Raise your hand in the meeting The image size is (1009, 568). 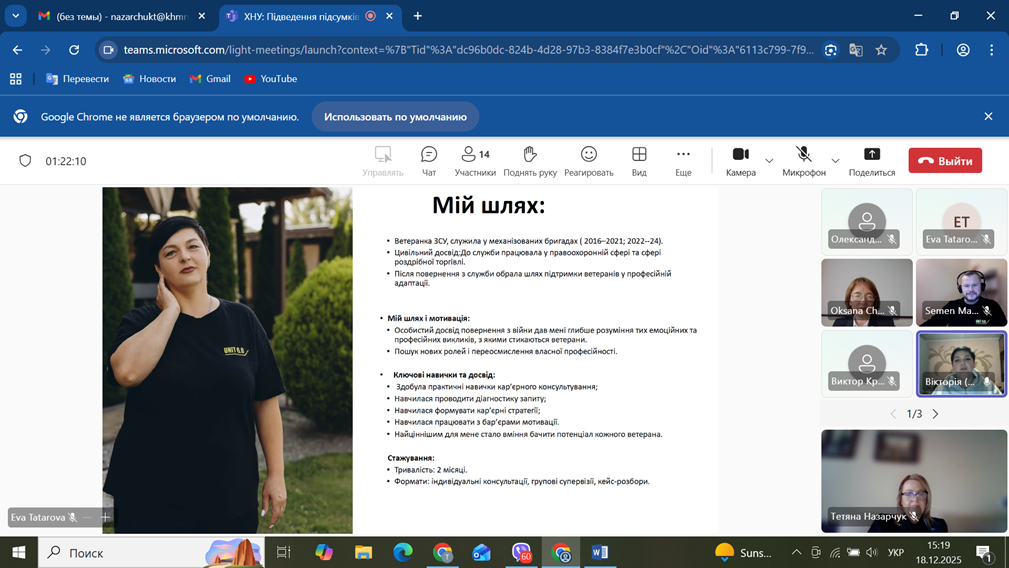pyautogui.click(x=530, y=160)
